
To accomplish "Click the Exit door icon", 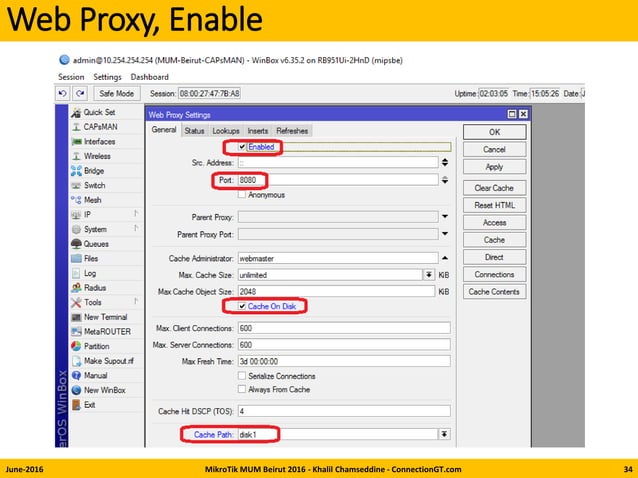I will click(76, 405).
